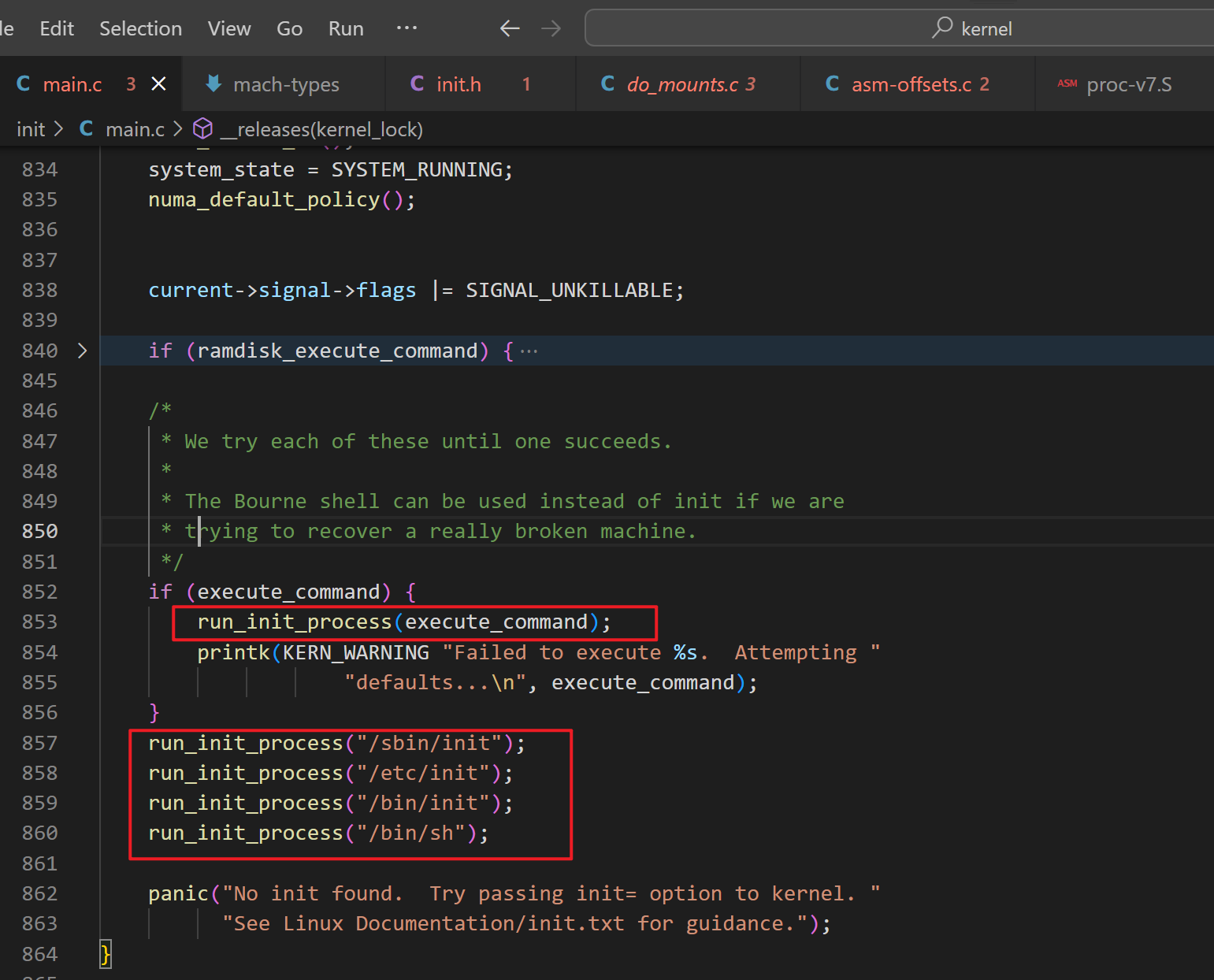Switch to the asm-offsets.c tab
1214x980 pixels.
pyautogui.click(x=917, y=84)
